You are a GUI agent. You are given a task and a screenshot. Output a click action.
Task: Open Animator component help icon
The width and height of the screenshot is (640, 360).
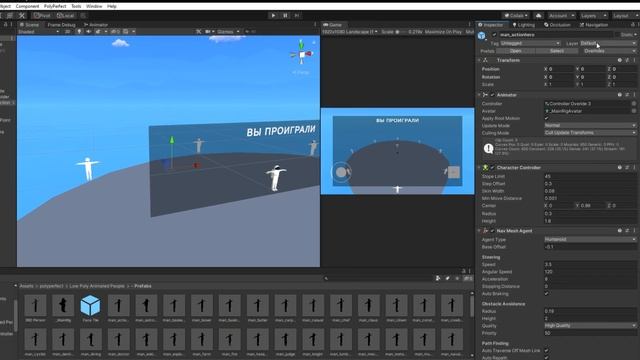(x=620, y=95)
